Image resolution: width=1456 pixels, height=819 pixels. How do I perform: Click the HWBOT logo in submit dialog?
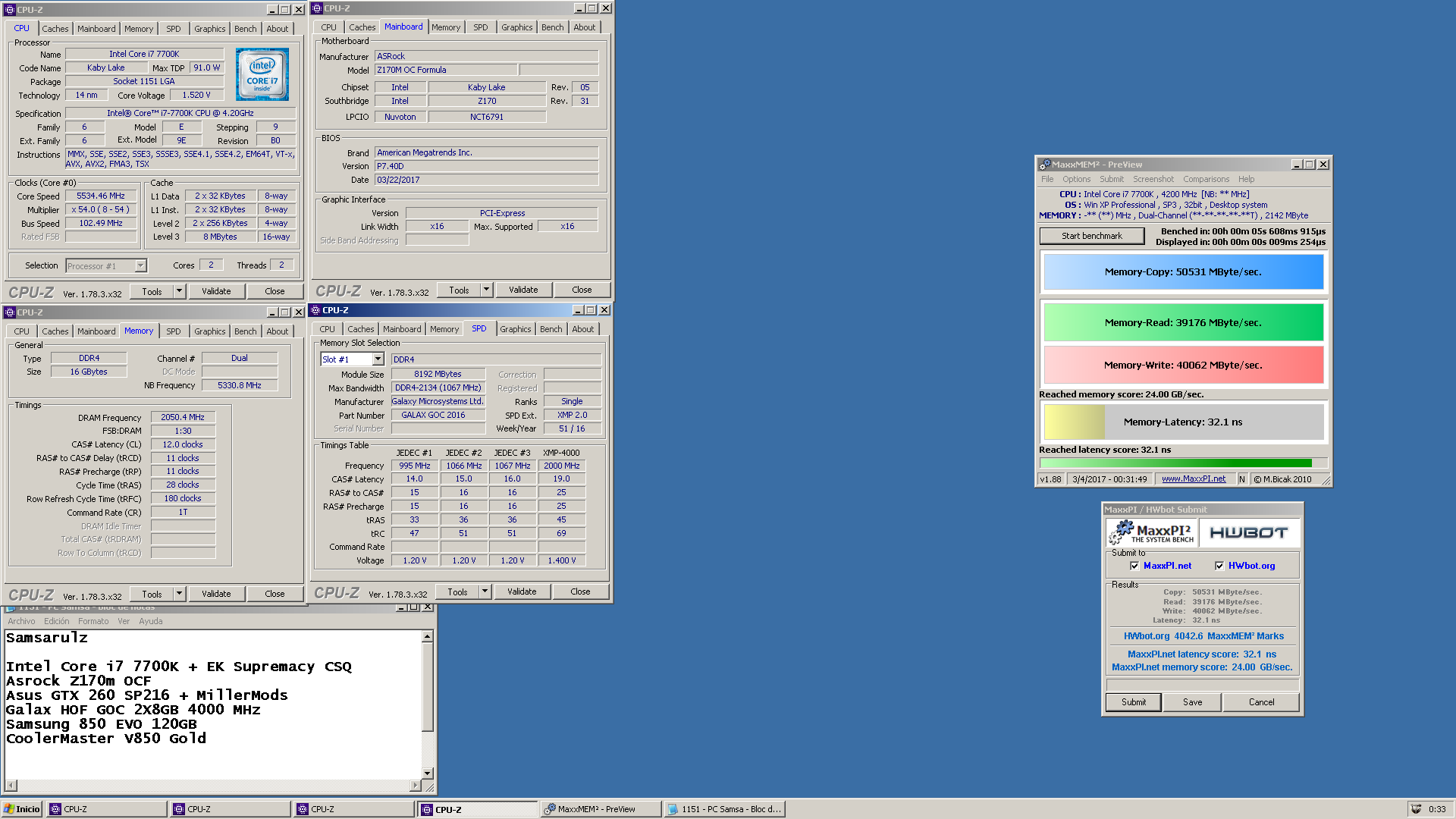(1248, 532)
